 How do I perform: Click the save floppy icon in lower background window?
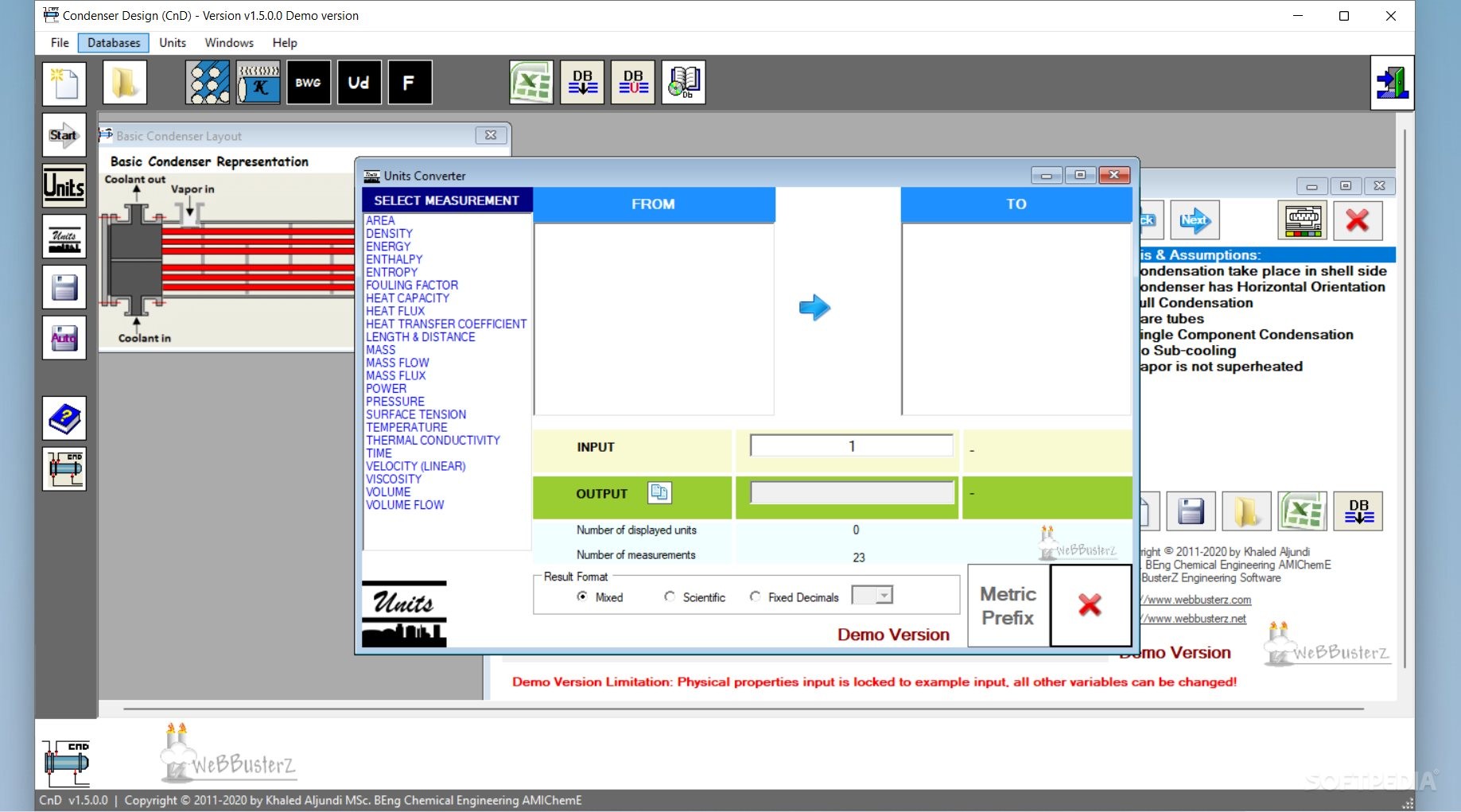1191,511
